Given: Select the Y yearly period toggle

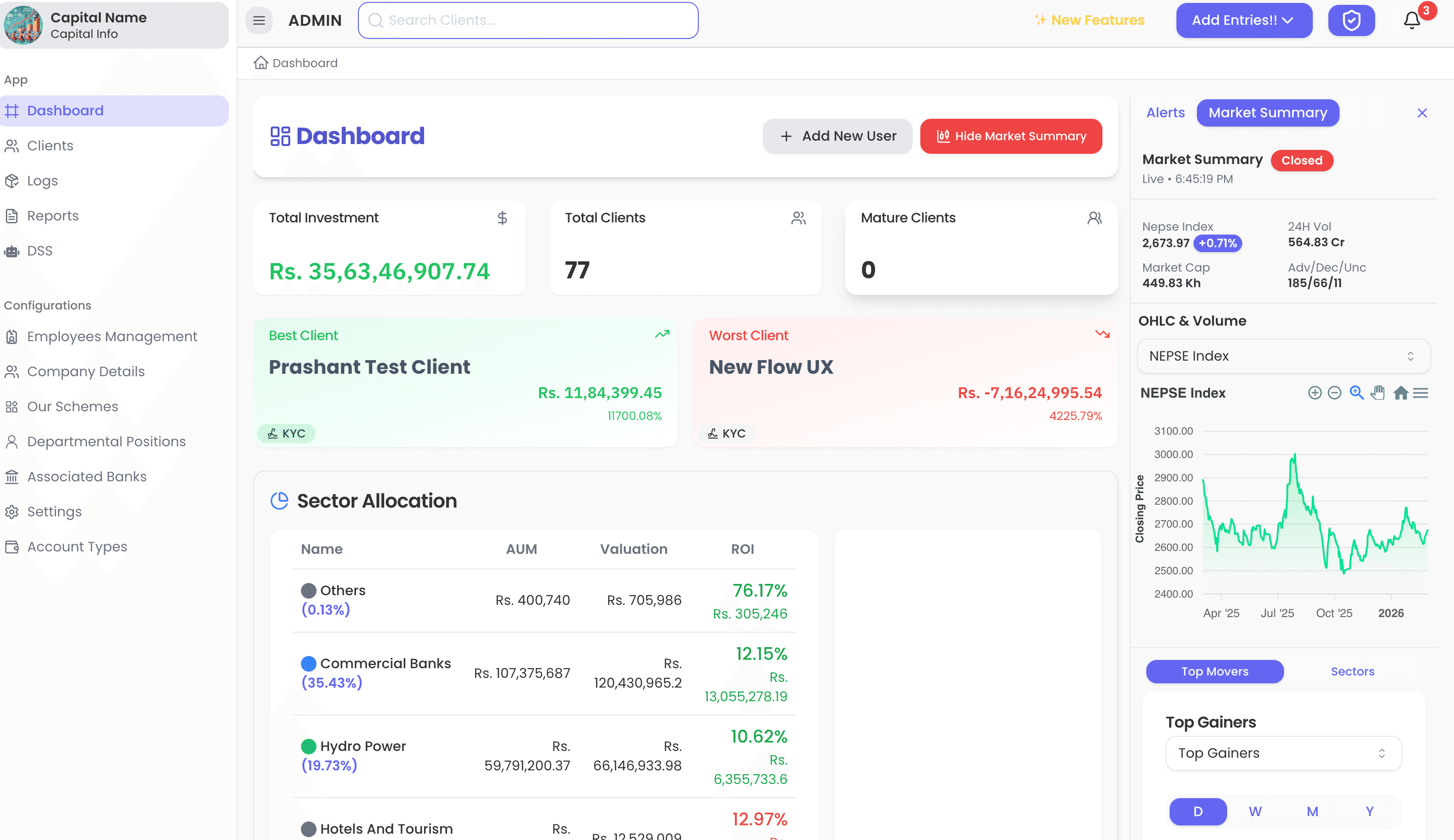Looking at the screenshot, I should click(x=1369, y=811).
